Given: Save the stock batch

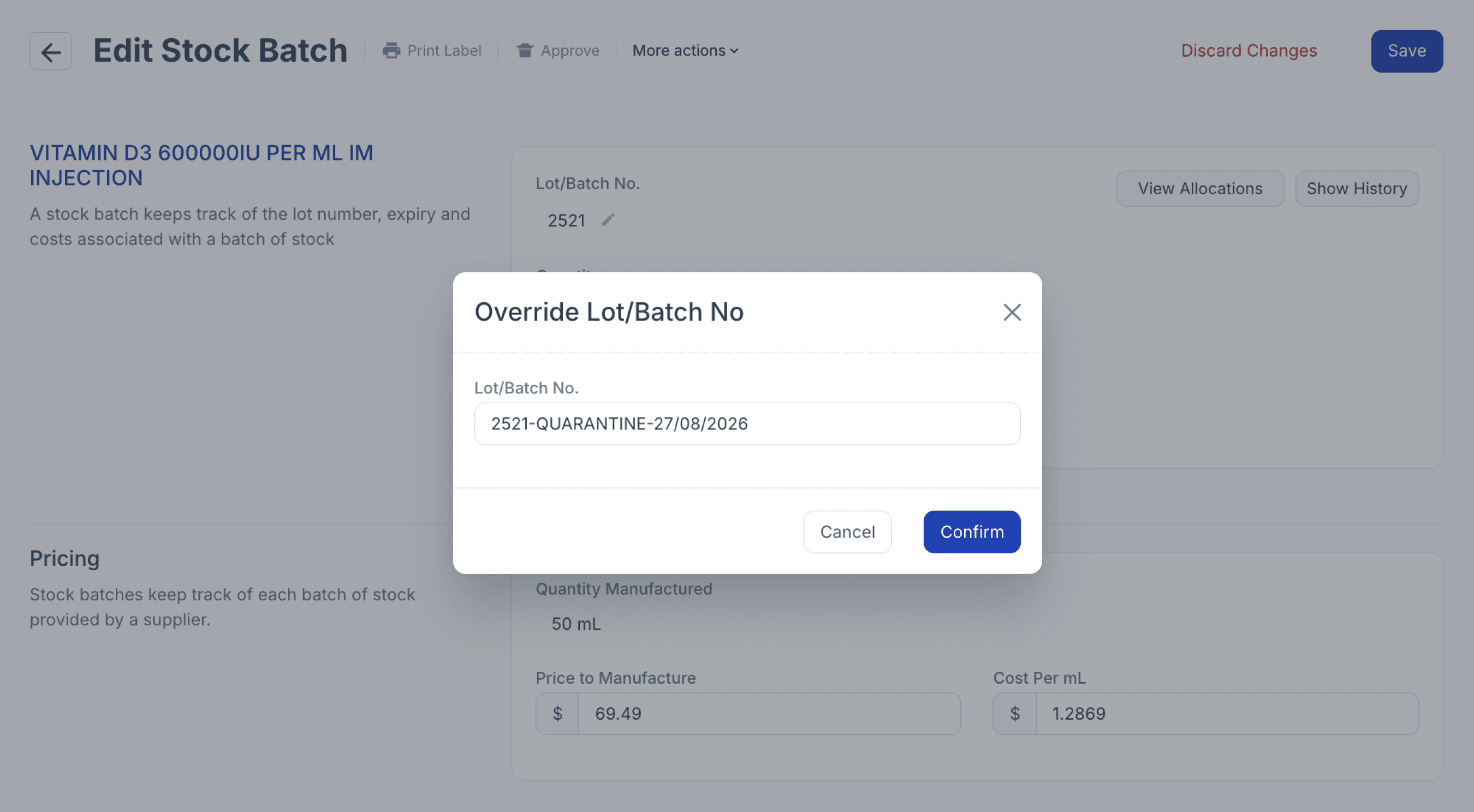Looking at the screenshot, I should tap(1406, 51).
